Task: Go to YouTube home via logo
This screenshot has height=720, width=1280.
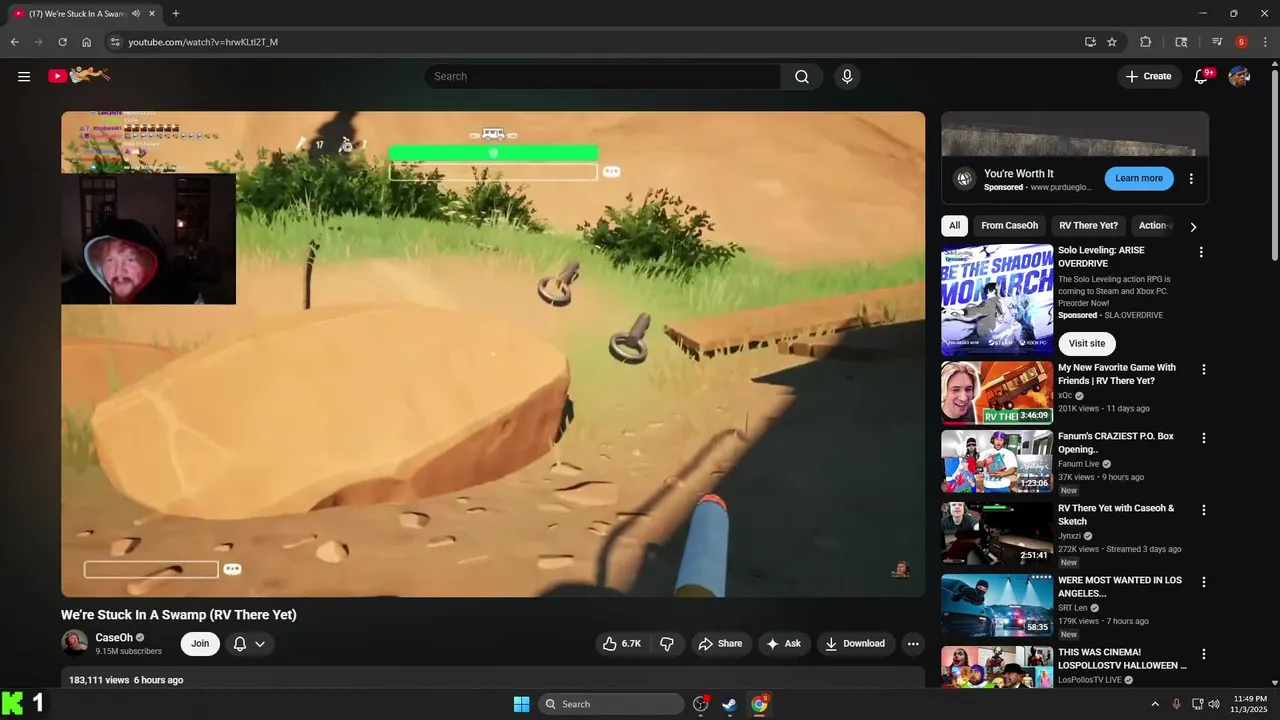Action: (79, 76)
